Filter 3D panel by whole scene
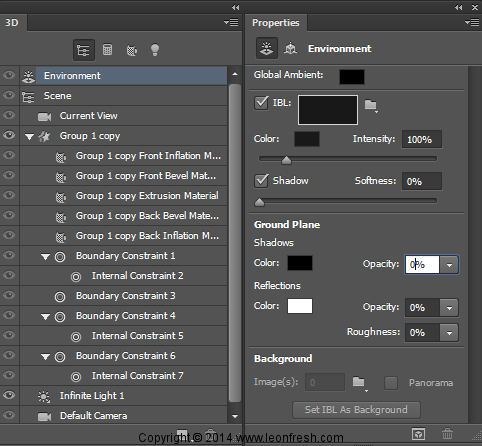 click(x=83, y=50)
